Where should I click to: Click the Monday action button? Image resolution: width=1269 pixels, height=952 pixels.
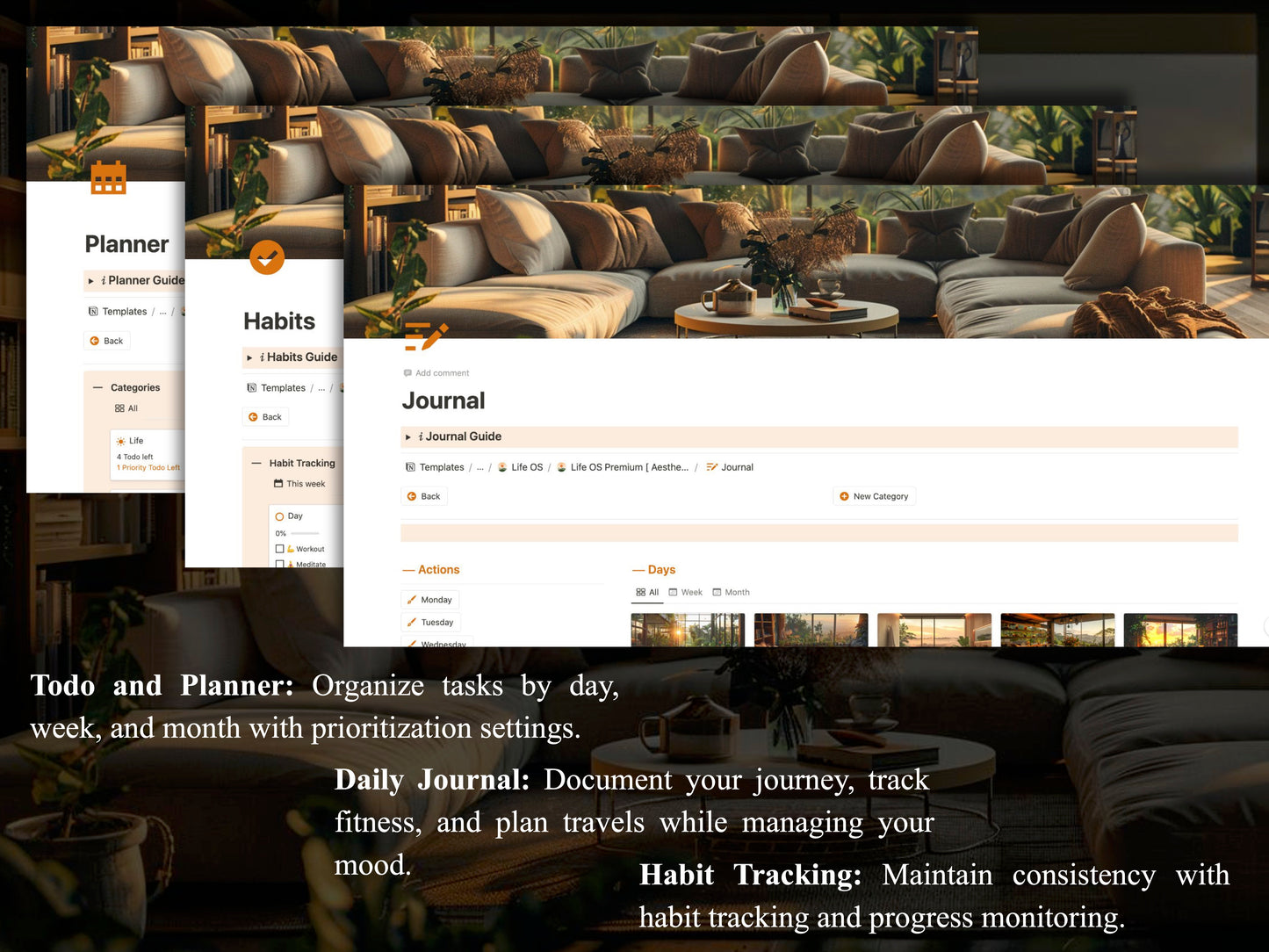click(x=430, y=600)
